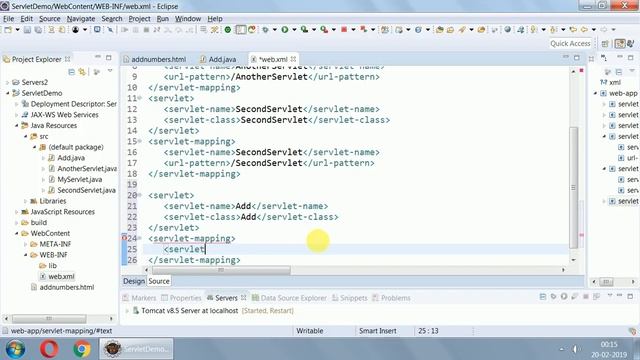
Task: Select addnumbers.html in Project Explorer
Action: point(62,287)
